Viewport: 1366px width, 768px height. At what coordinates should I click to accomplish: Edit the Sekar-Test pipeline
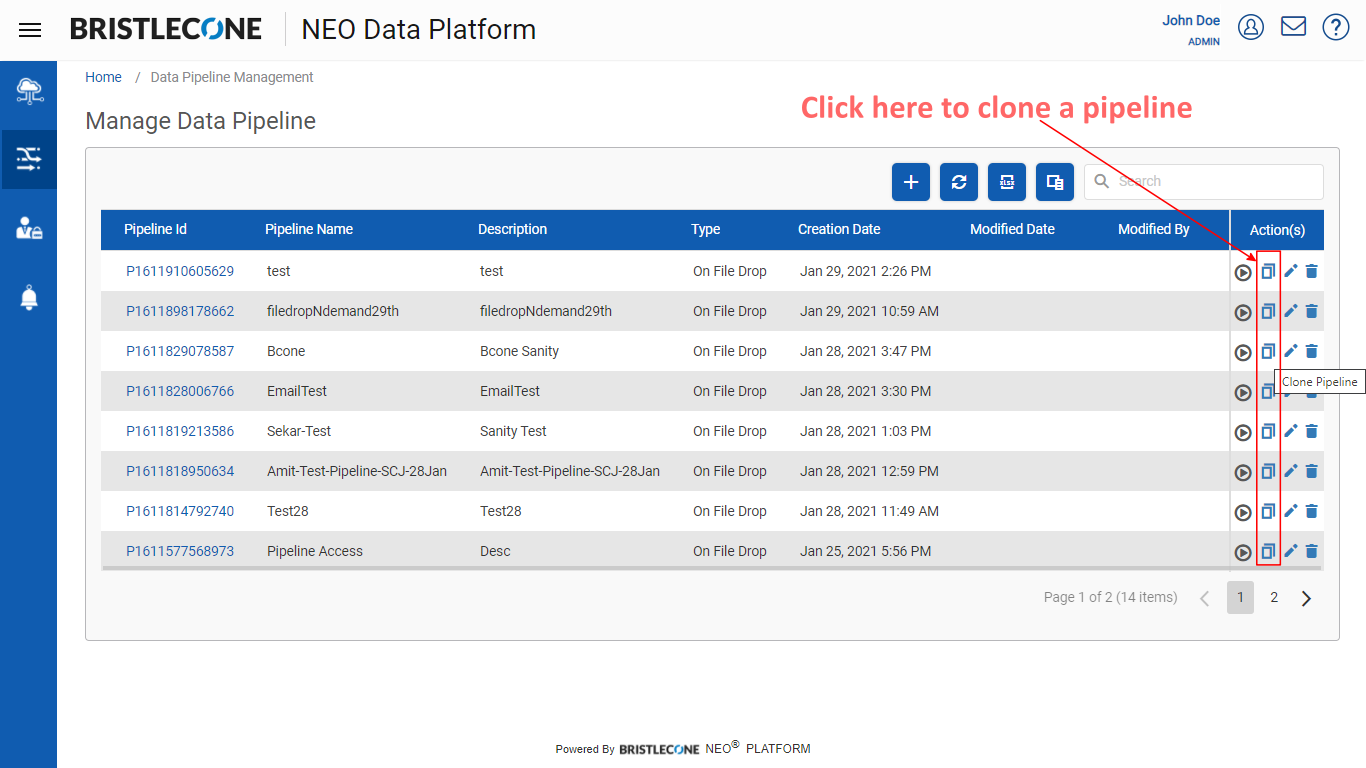click(x=1290, y=431)
